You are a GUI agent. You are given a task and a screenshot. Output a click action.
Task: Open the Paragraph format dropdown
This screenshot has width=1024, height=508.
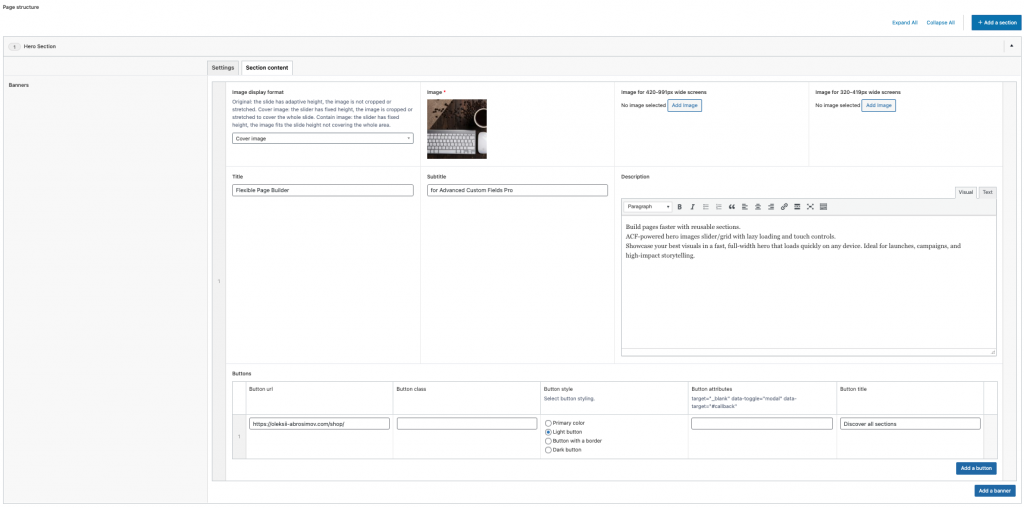coord(648,207)
